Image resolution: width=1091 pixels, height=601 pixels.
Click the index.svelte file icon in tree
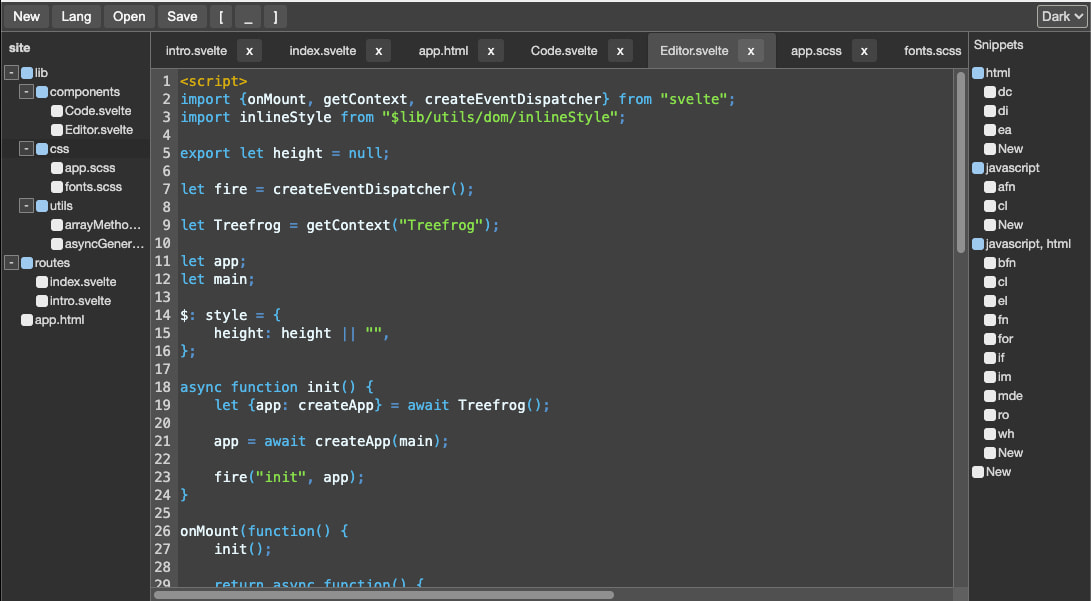point(42,282)
